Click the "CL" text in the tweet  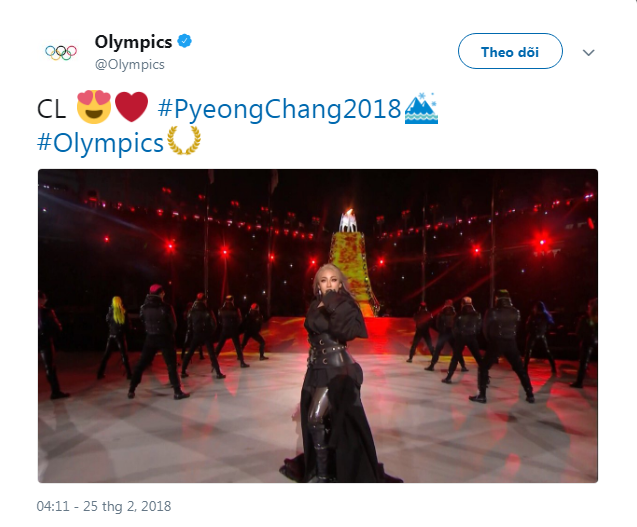click(52, 106)
